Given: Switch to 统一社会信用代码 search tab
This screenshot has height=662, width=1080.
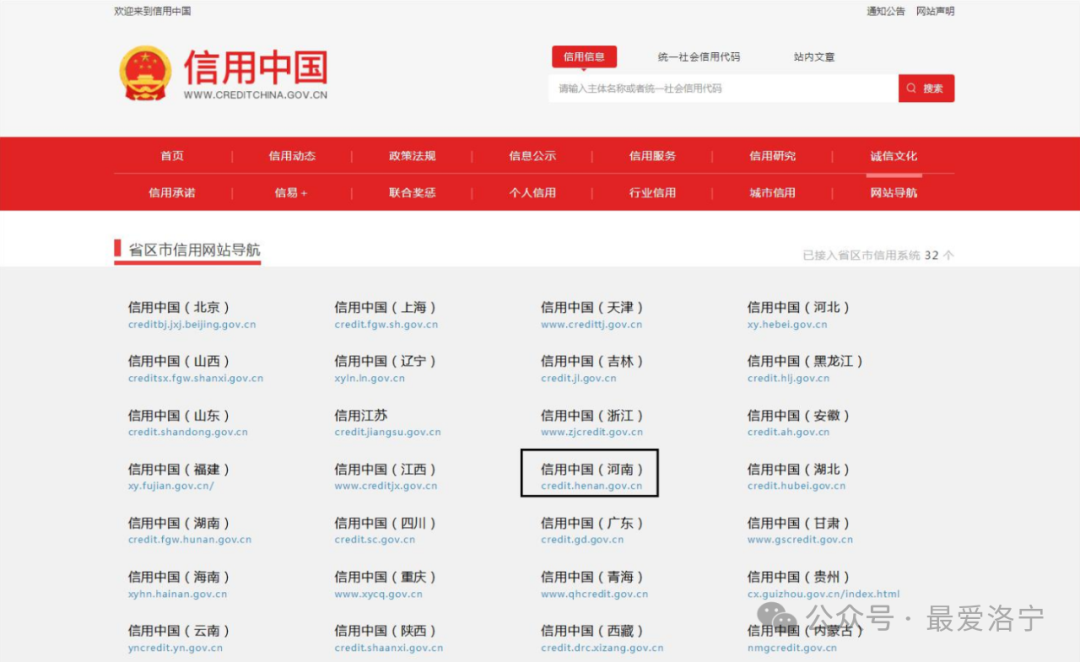Looking at the screenshot, I should click(699, 57).
